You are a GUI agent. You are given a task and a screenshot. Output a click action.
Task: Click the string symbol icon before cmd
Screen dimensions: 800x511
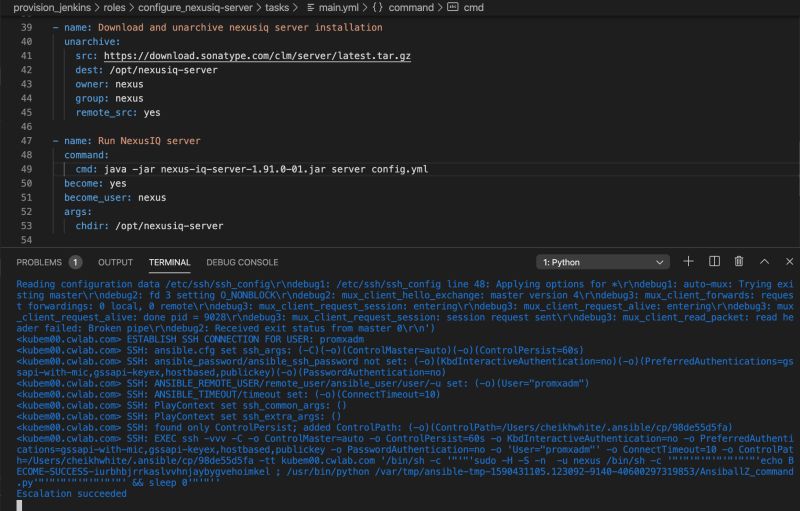(453, 7)
